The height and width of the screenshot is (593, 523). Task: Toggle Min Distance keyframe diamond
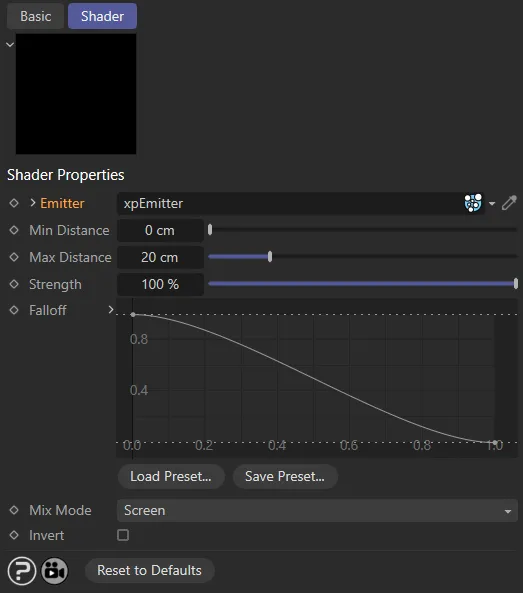point(14,230)
